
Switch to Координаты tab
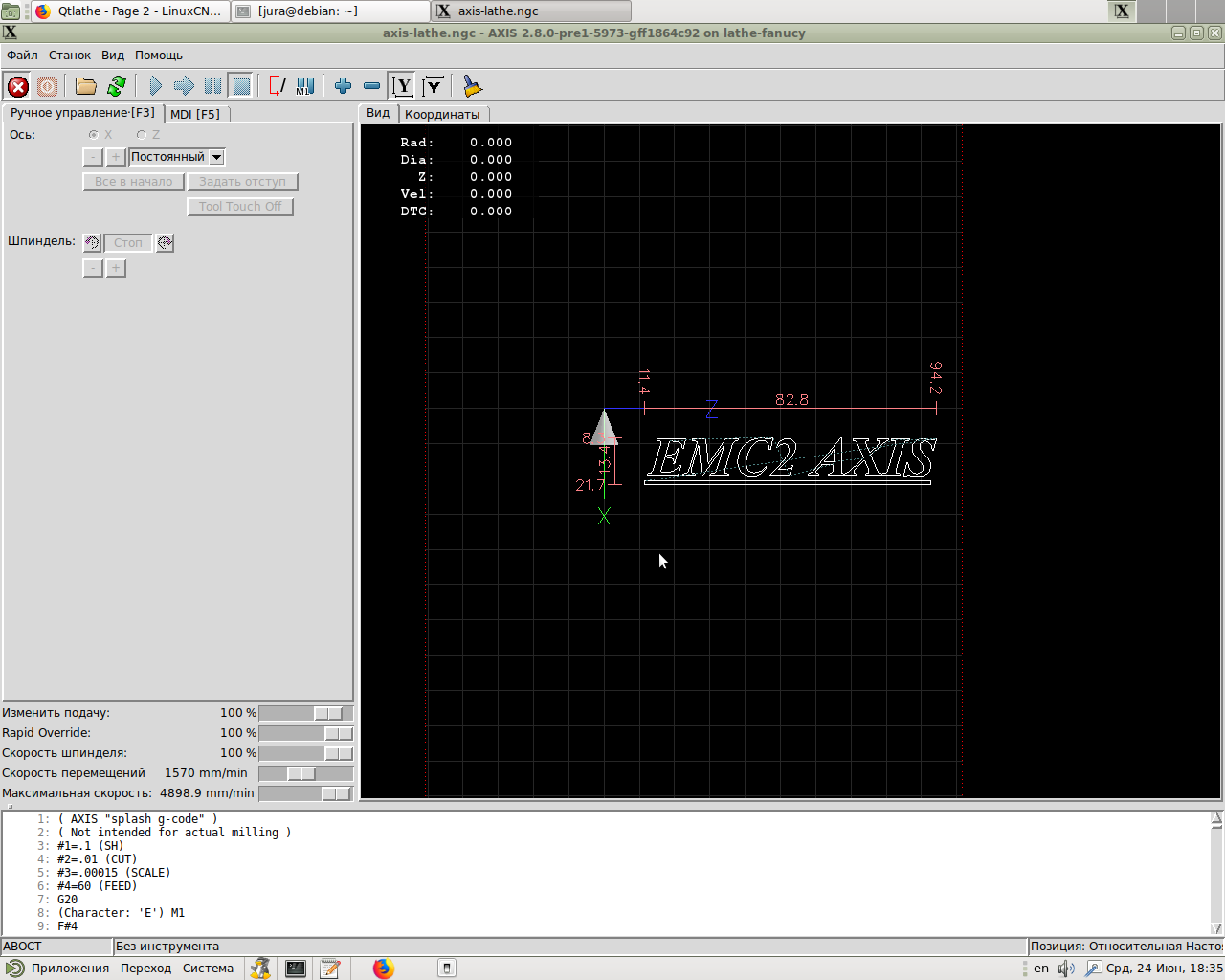click(x=442, y=114)
